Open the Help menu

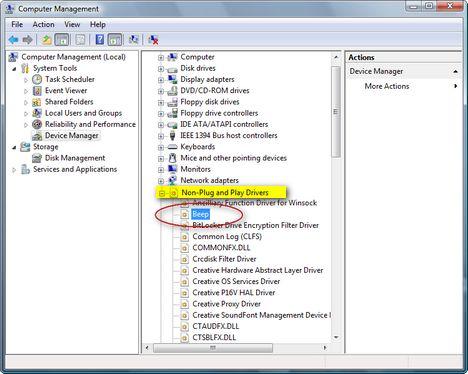click(98, 25)
